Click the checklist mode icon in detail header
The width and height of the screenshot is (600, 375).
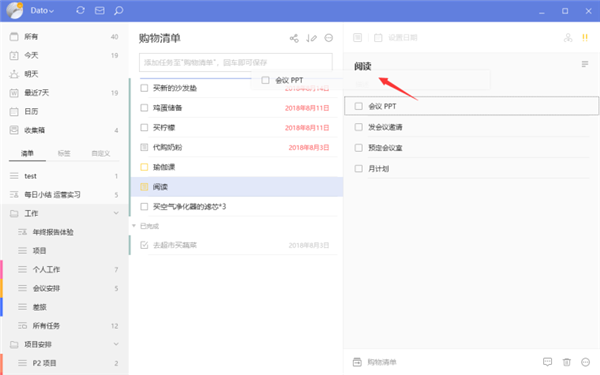point(357,38)
